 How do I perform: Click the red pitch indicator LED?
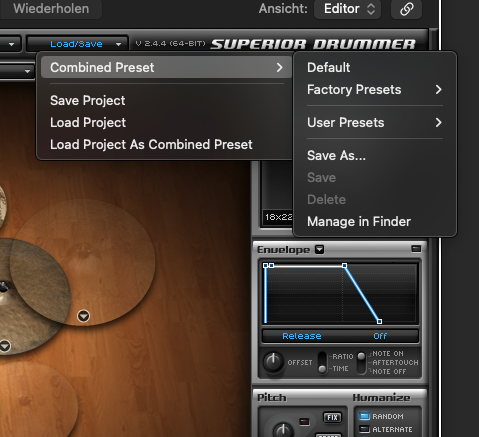(x=304, y=422)
